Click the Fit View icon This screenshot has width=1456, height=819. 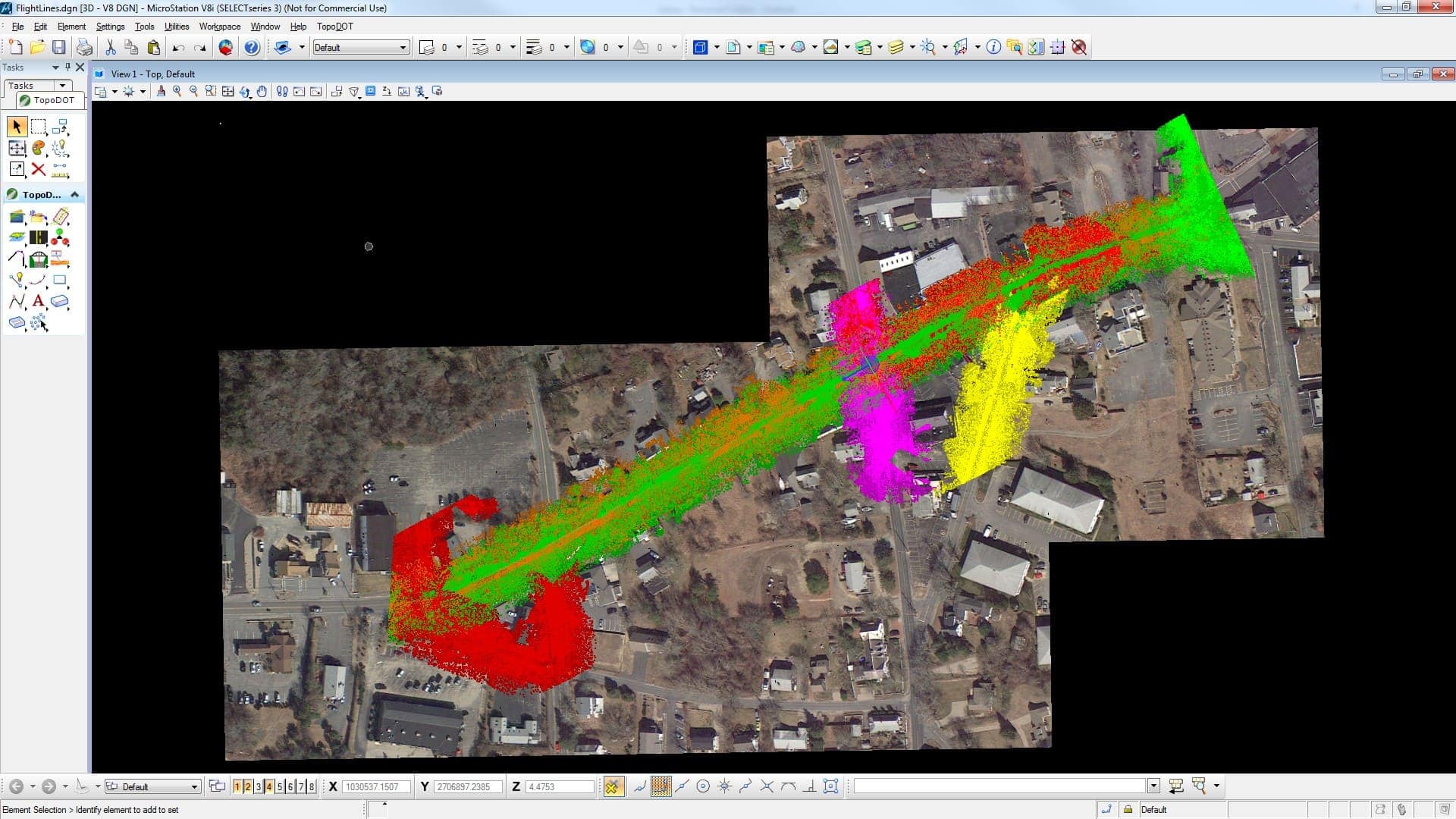(x=228, y=92)
